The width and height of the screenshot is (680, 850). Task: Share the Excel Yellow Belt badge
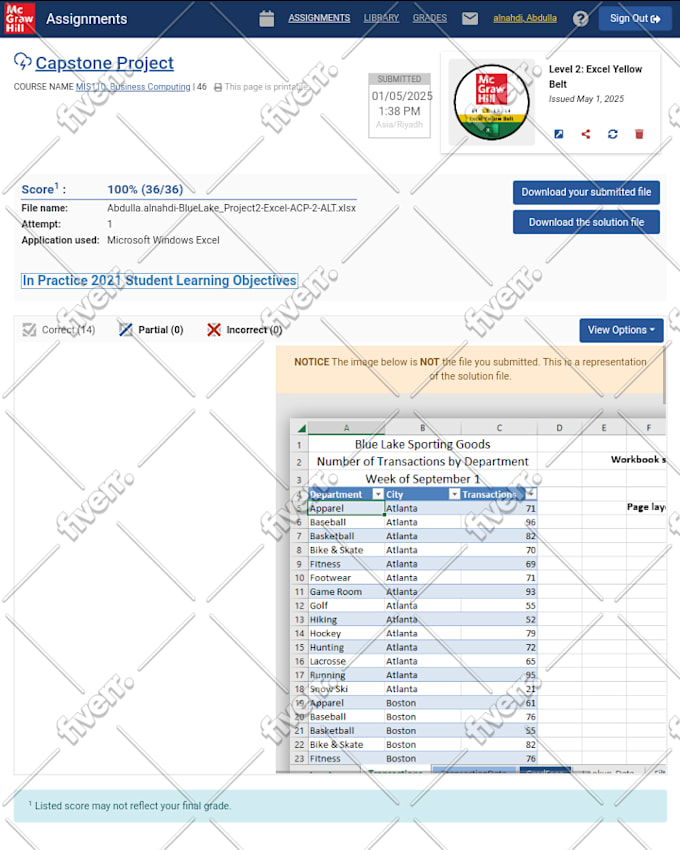click(x=586, y=134)
